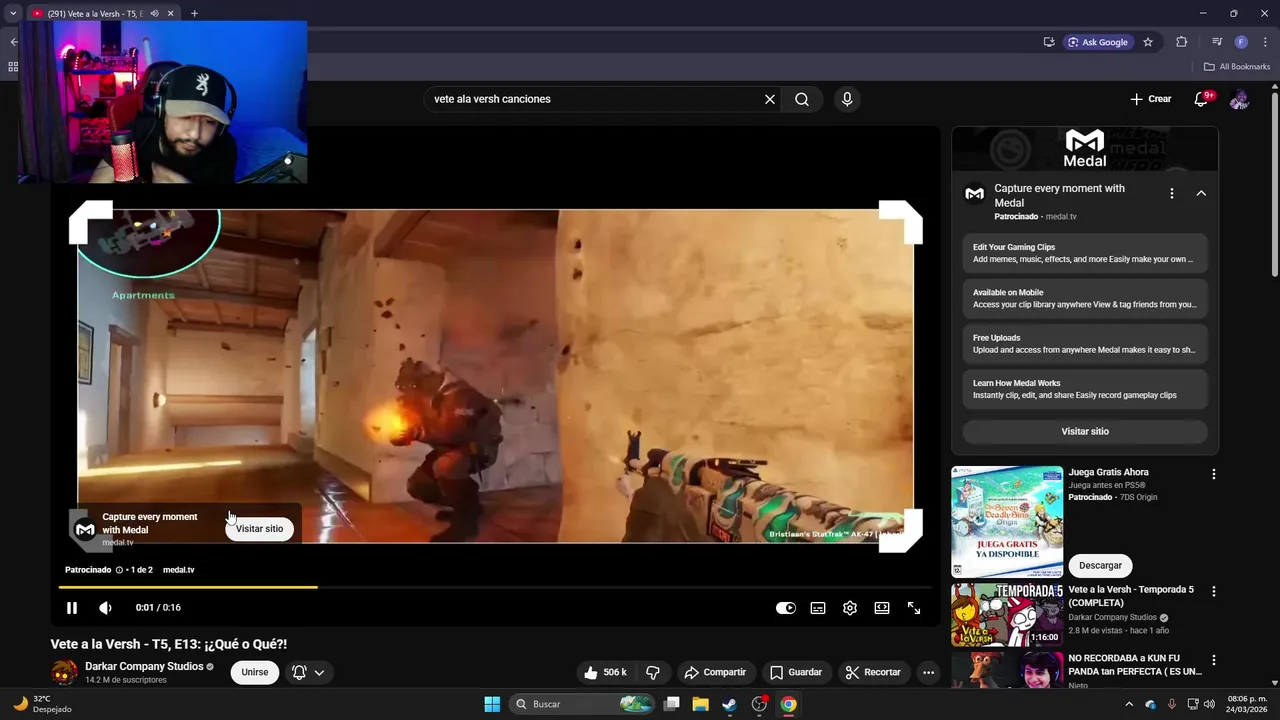Switch player to theater mode
This screenshot has height=720, width=1280.
(x=882, y=608)
